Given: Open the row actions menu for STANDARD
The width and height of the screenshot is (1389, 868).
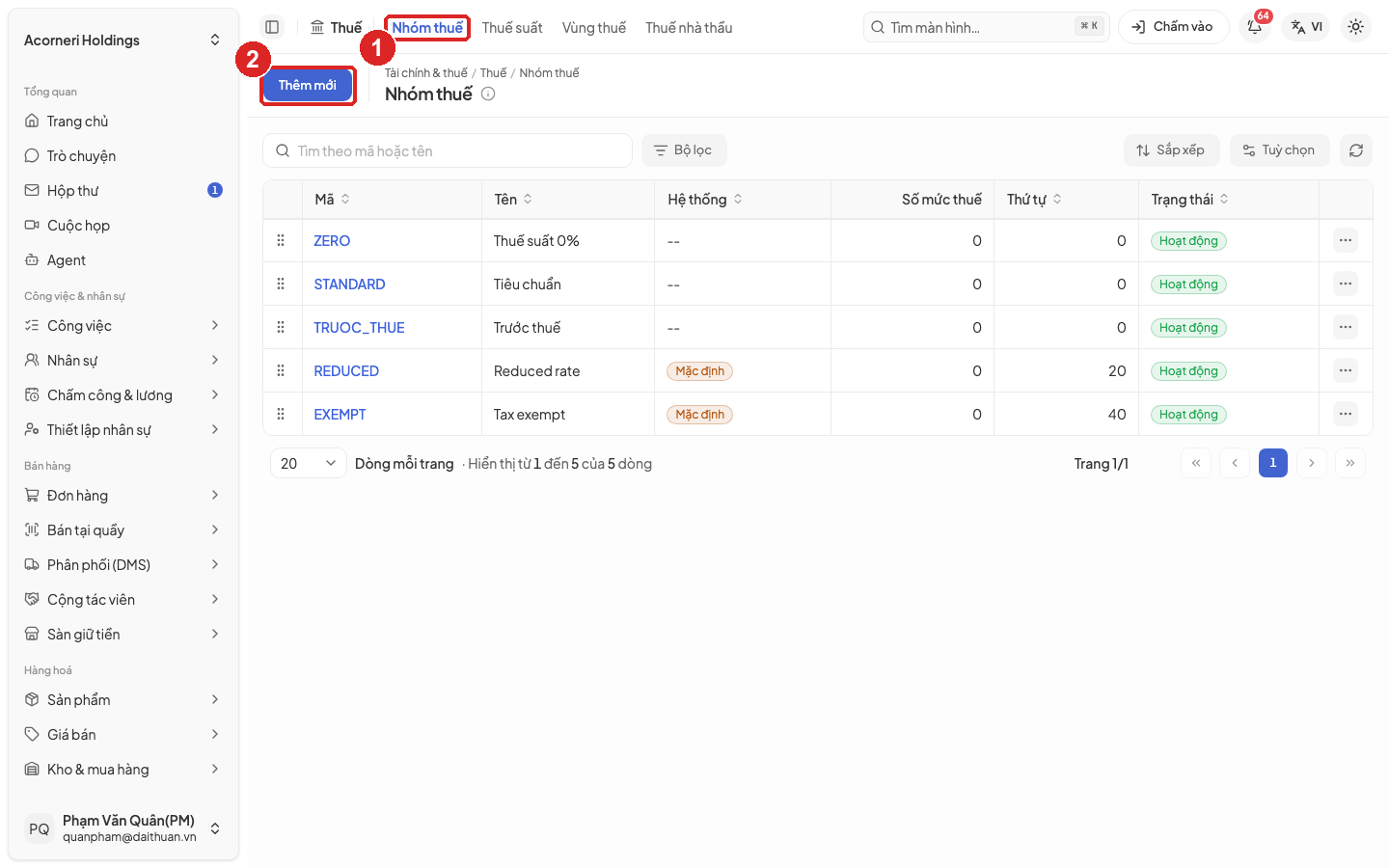Looking at the screenshot, I should pyautogui.click(x=1345, y=284).
